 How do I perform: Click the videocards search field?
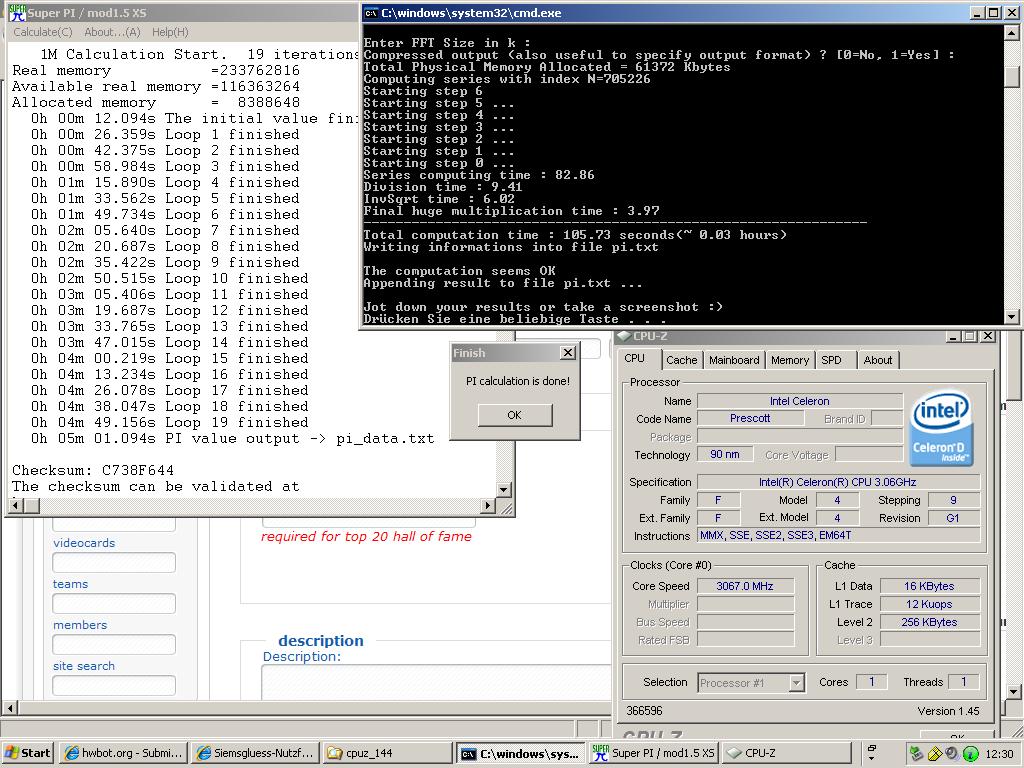114,562
